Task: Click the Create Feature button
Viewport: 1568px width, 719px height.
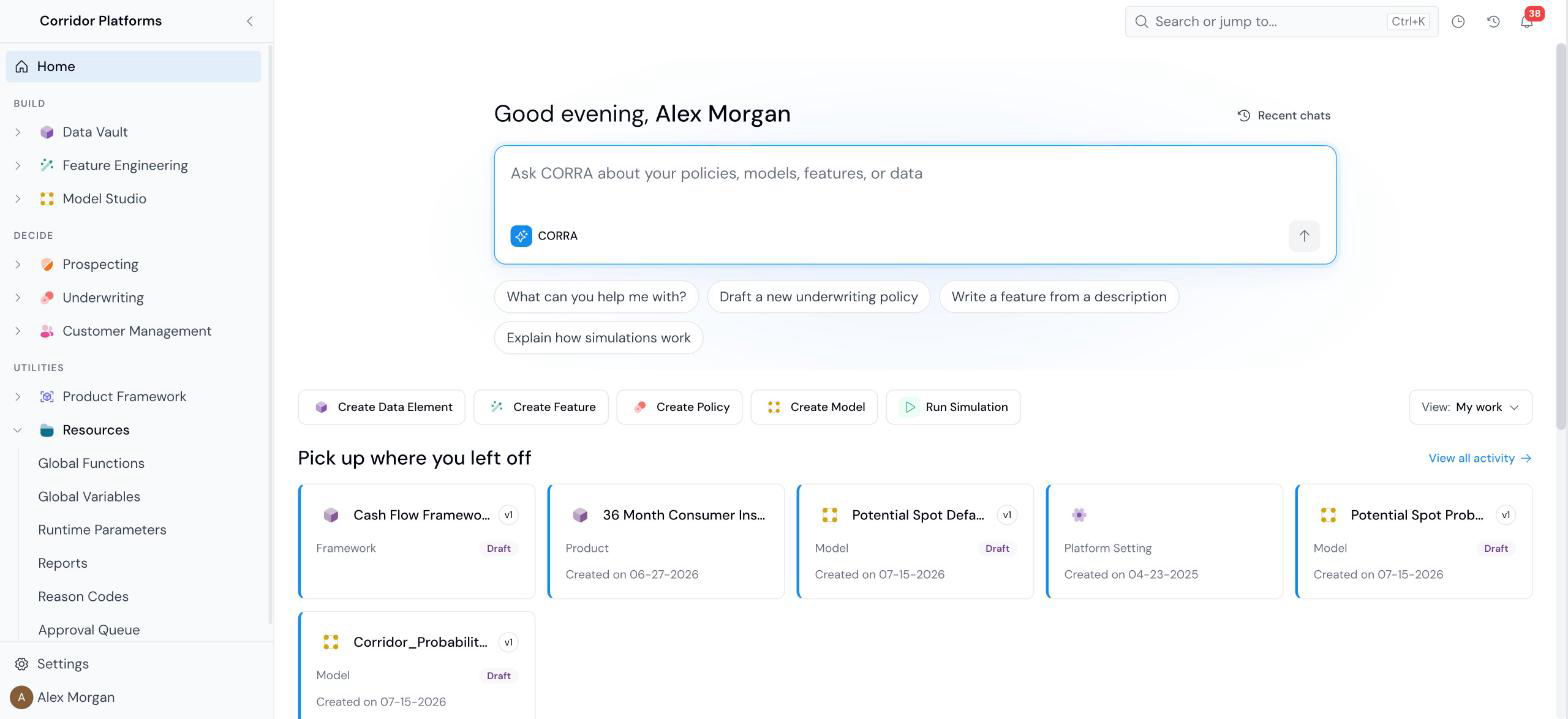Action: [x=541, y=407]
